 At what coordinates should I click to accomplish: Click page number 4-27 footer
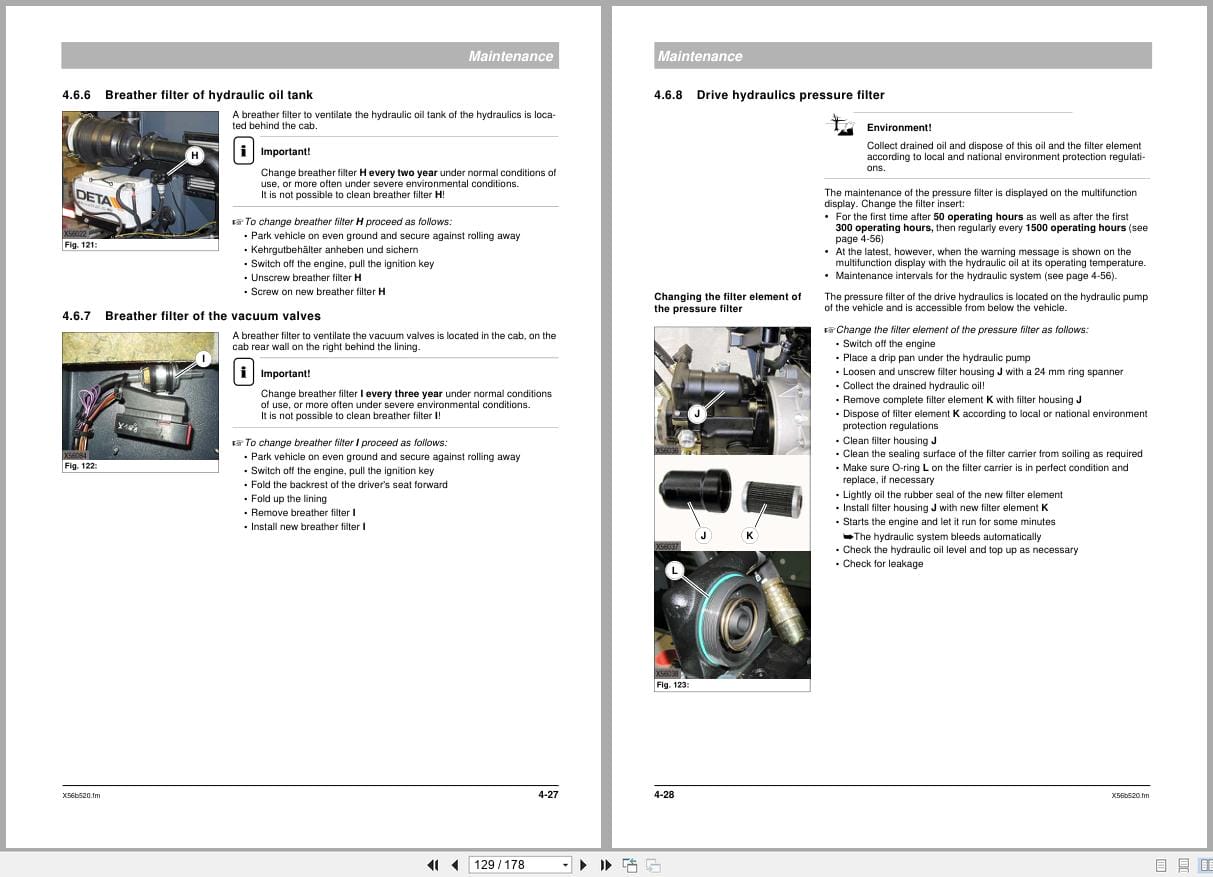click(548, 795)
